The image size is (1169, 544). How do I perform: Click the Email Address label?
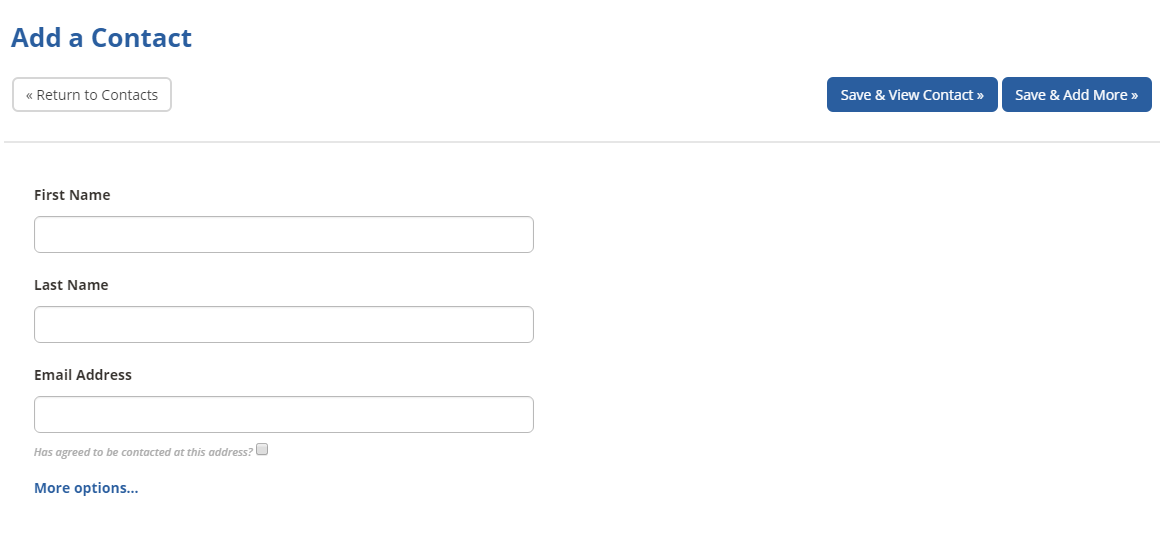tap(83, 375)
